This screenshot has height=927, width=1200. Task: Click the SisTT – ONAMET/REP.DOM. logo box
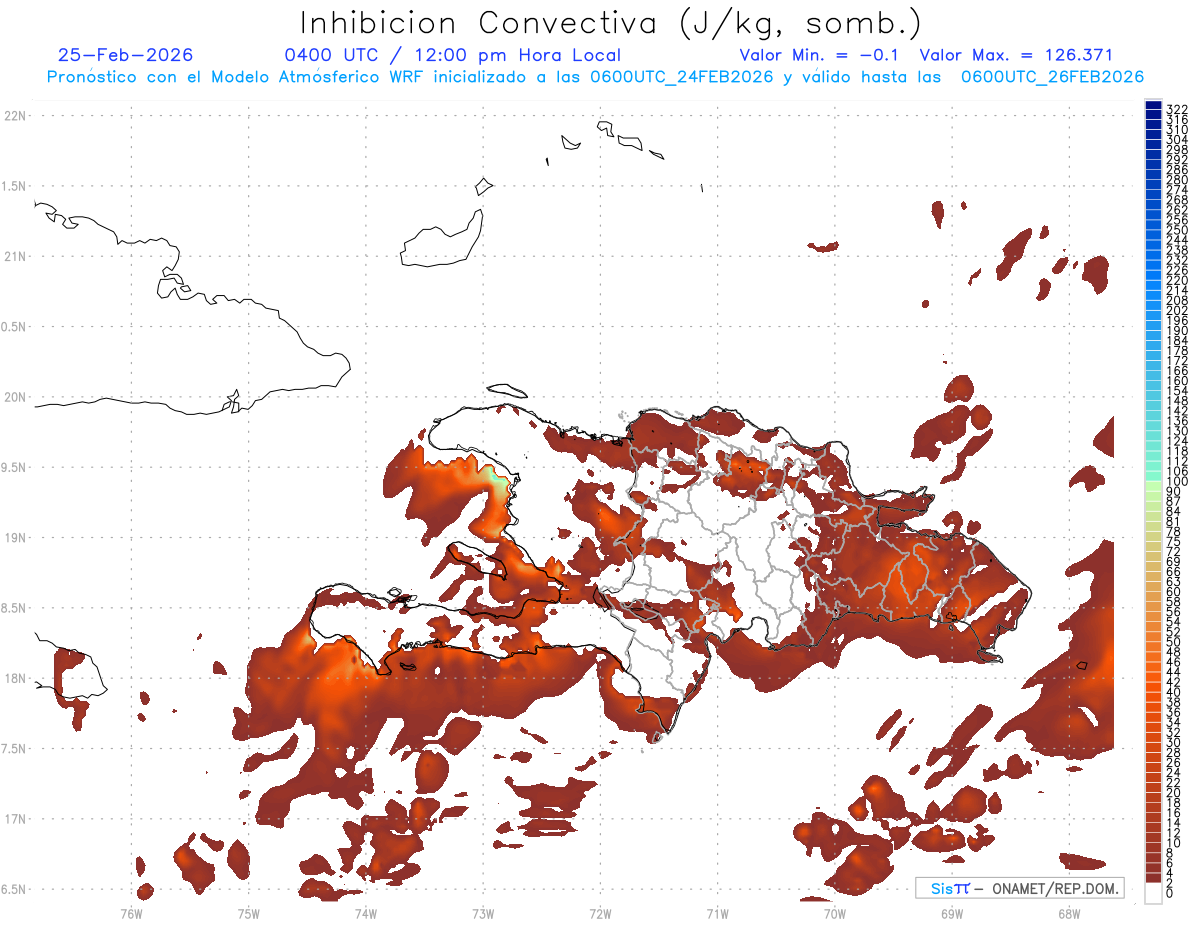point(1019,888)
